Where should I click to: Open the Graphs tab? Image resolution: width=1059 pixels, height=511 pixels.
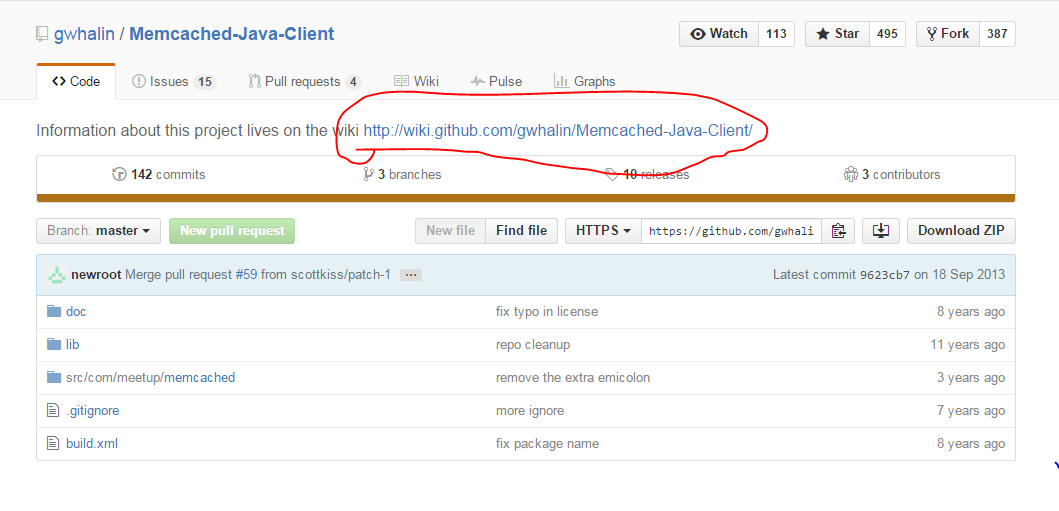(584, 82)
